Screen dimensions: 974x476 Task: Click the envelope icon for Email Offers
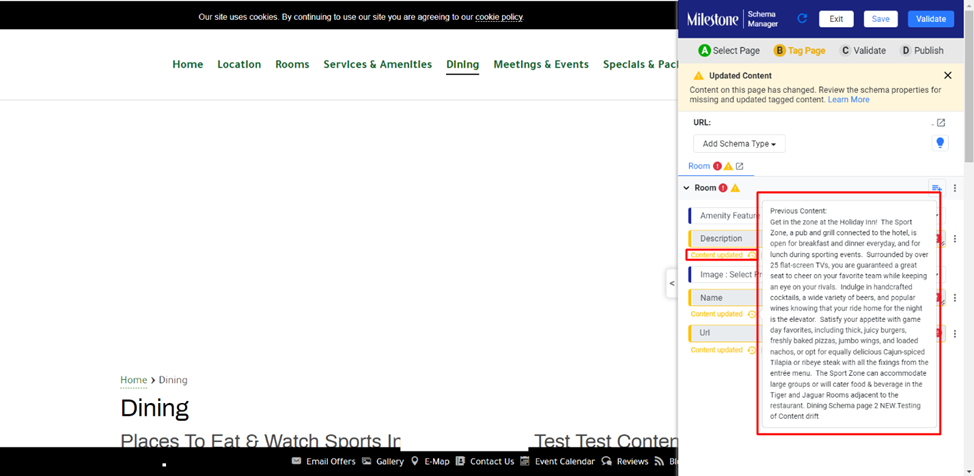296,461
